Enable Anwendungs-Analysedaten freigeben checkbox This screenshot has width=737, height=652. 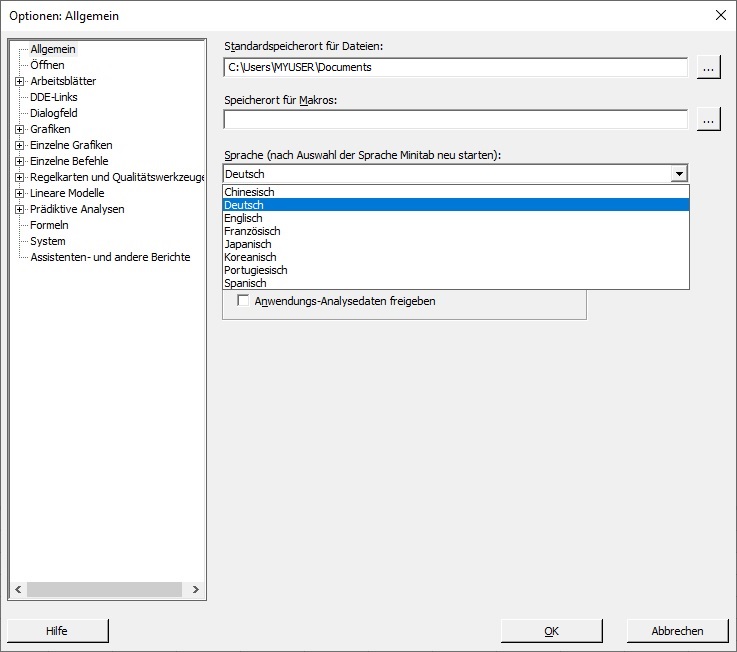243,300
